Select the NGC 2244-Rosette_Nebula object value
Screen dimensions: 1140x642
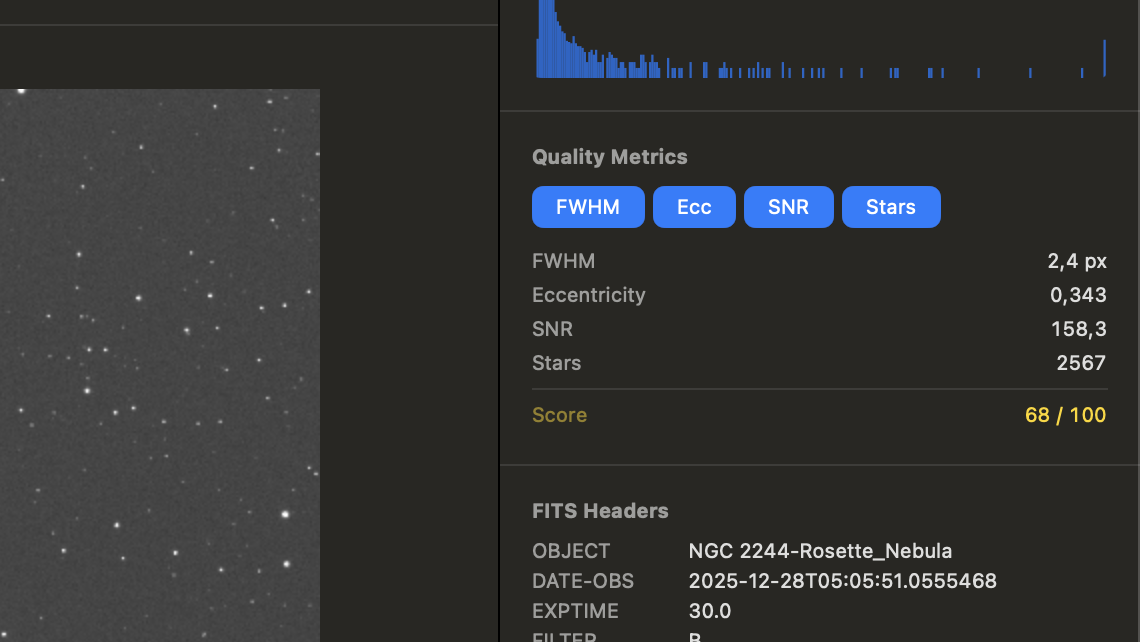tap(820, 551)
